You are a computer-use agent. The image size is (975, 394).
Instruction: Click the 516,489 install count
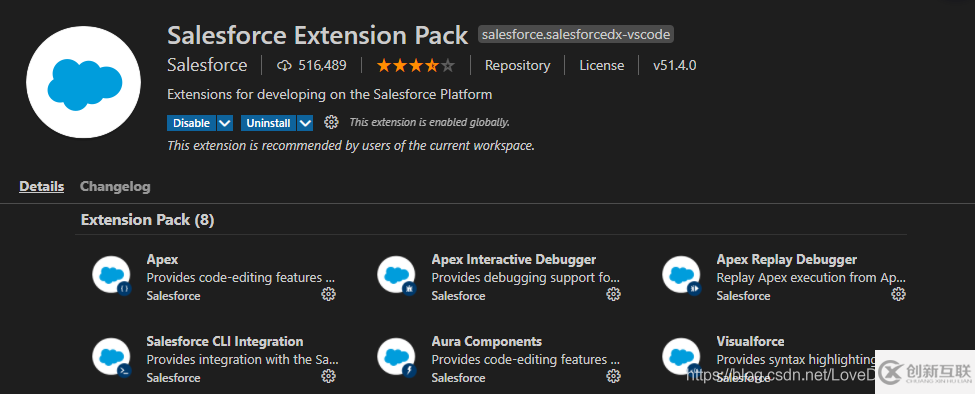pyautogui.click(x=322, y=65)
